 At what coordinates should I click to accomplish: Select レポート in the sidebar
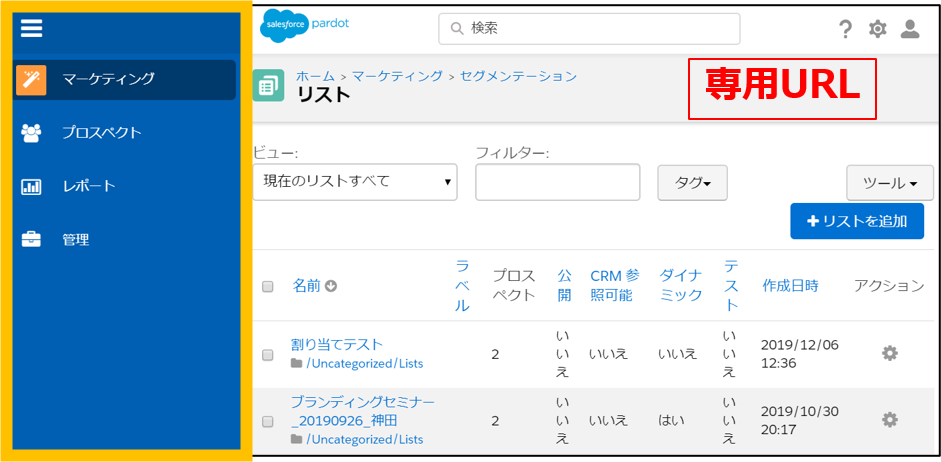point(88,186)
